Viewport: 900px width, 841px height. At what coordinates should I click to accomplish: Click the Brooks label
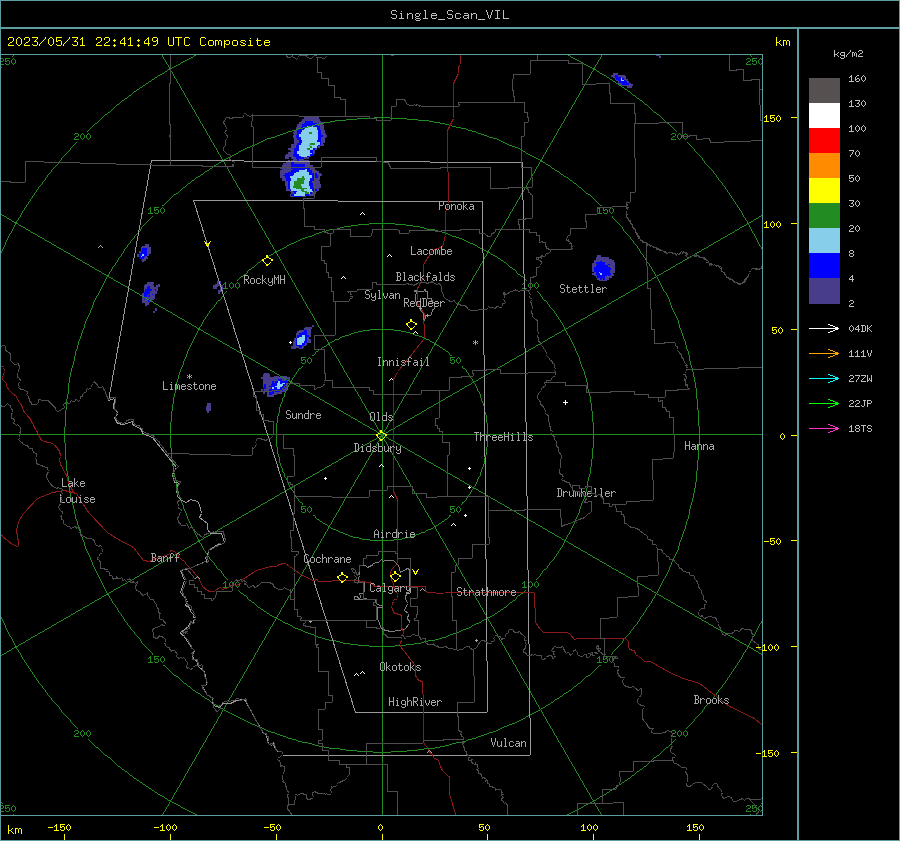711,700
